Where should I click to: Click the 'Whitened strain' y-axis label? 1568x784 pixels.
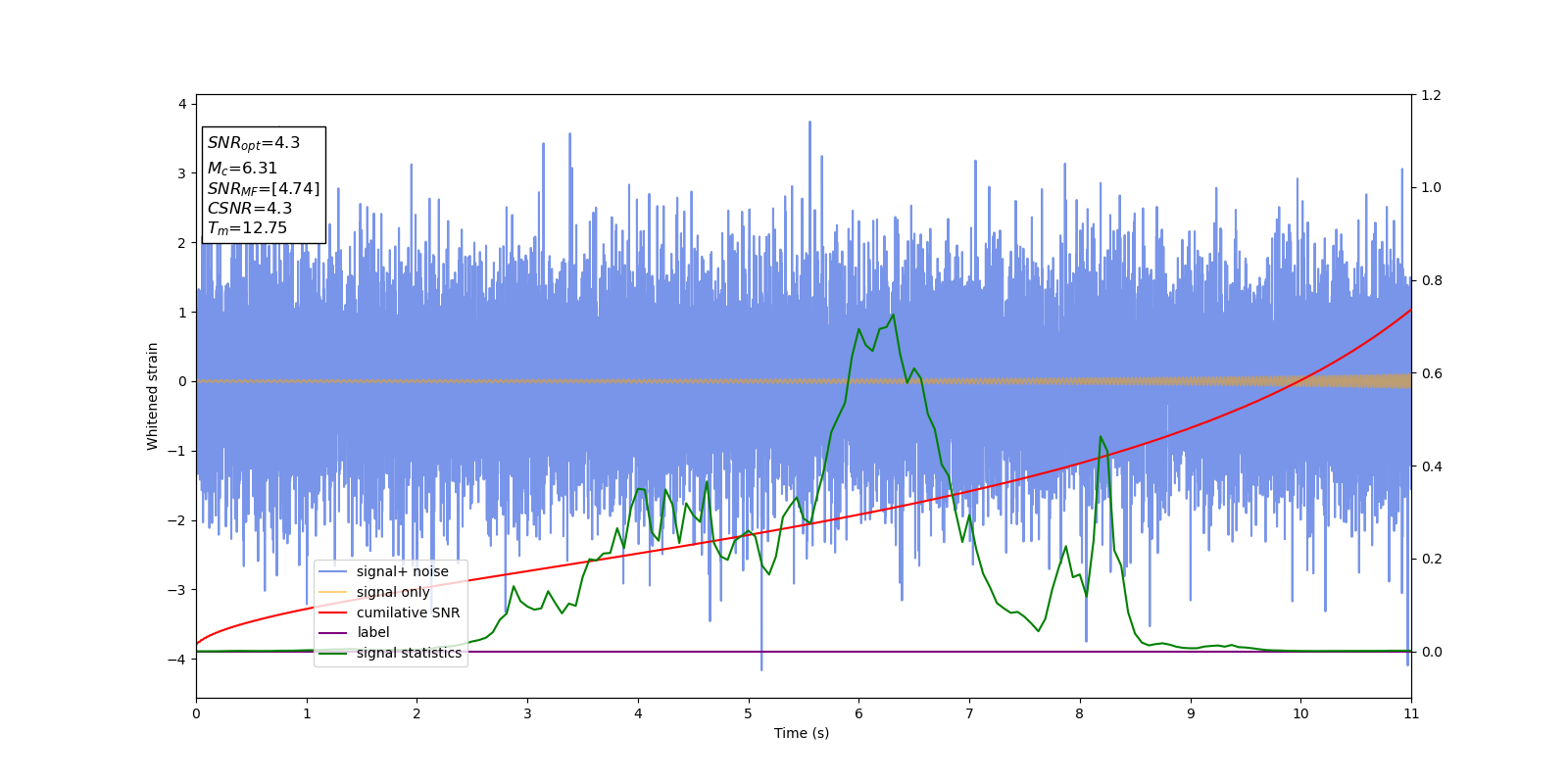[153, 396]
